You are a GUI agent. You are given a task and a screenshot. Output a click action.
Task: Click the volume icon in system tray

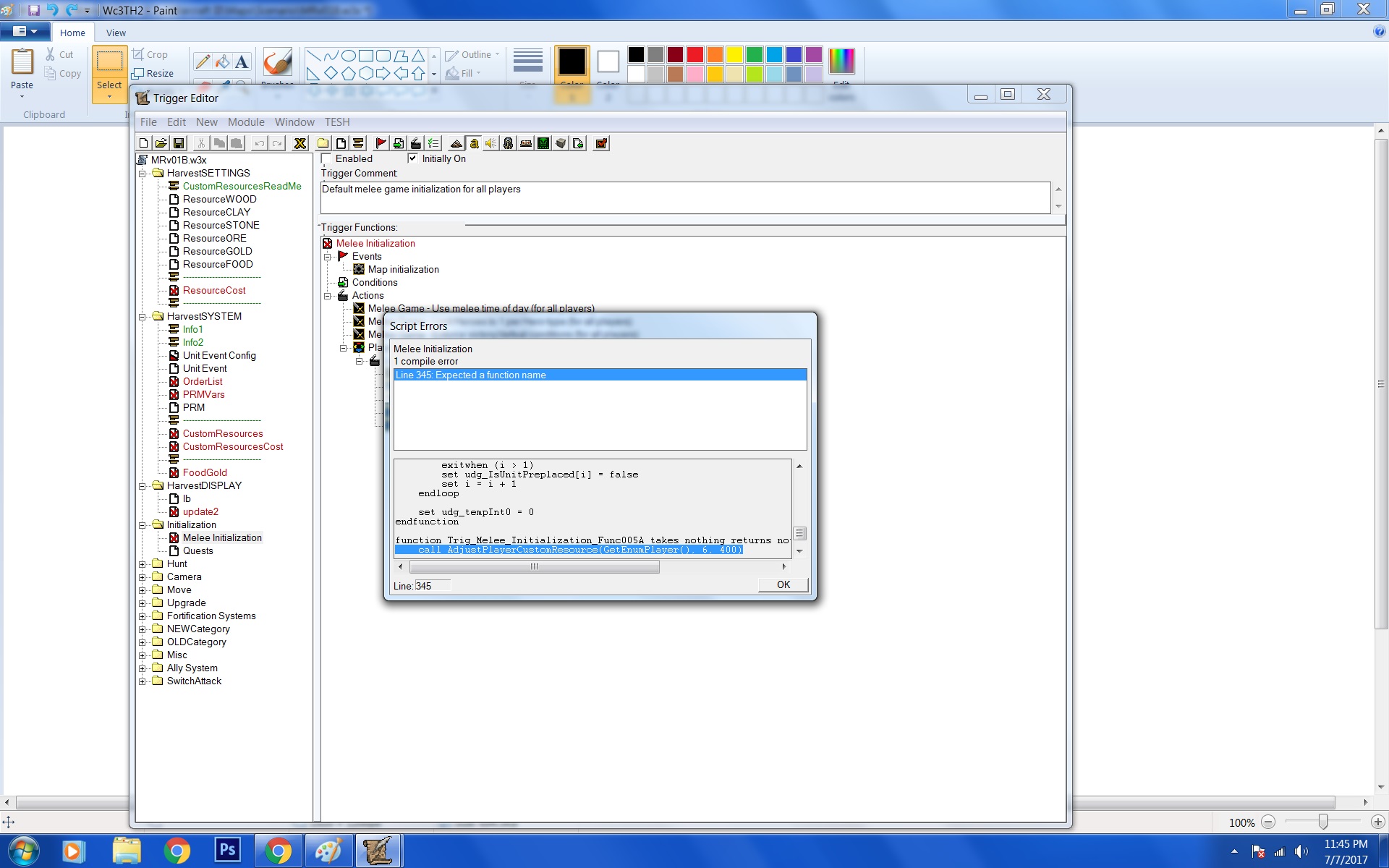coord(1301,851)
